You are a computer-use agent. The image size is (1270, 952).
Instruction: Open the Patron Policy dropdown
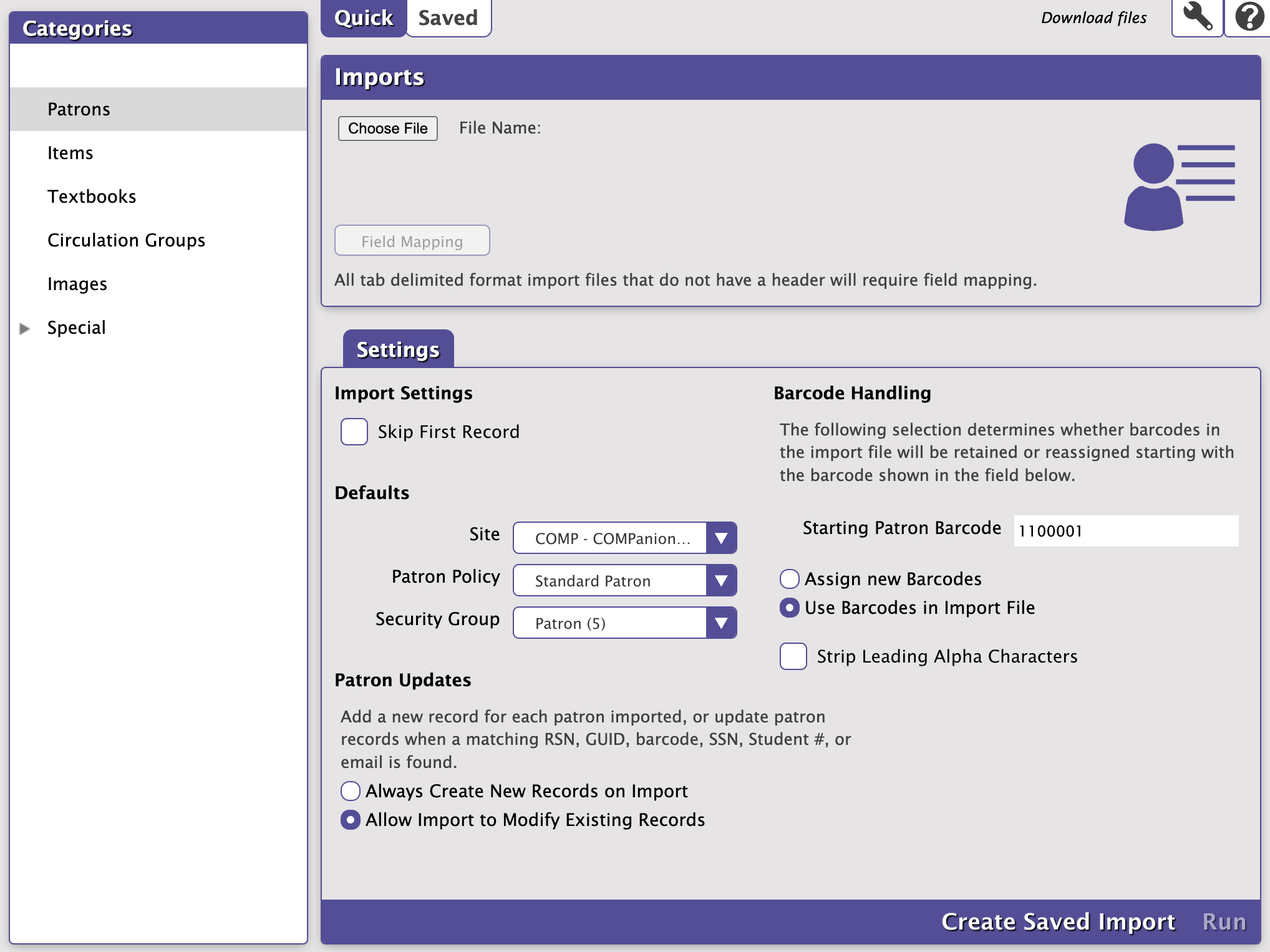[624, 580]
